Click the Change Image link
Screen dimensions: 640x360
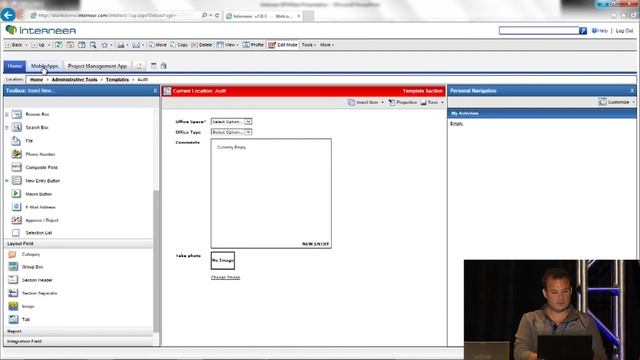tap(225, 278)
